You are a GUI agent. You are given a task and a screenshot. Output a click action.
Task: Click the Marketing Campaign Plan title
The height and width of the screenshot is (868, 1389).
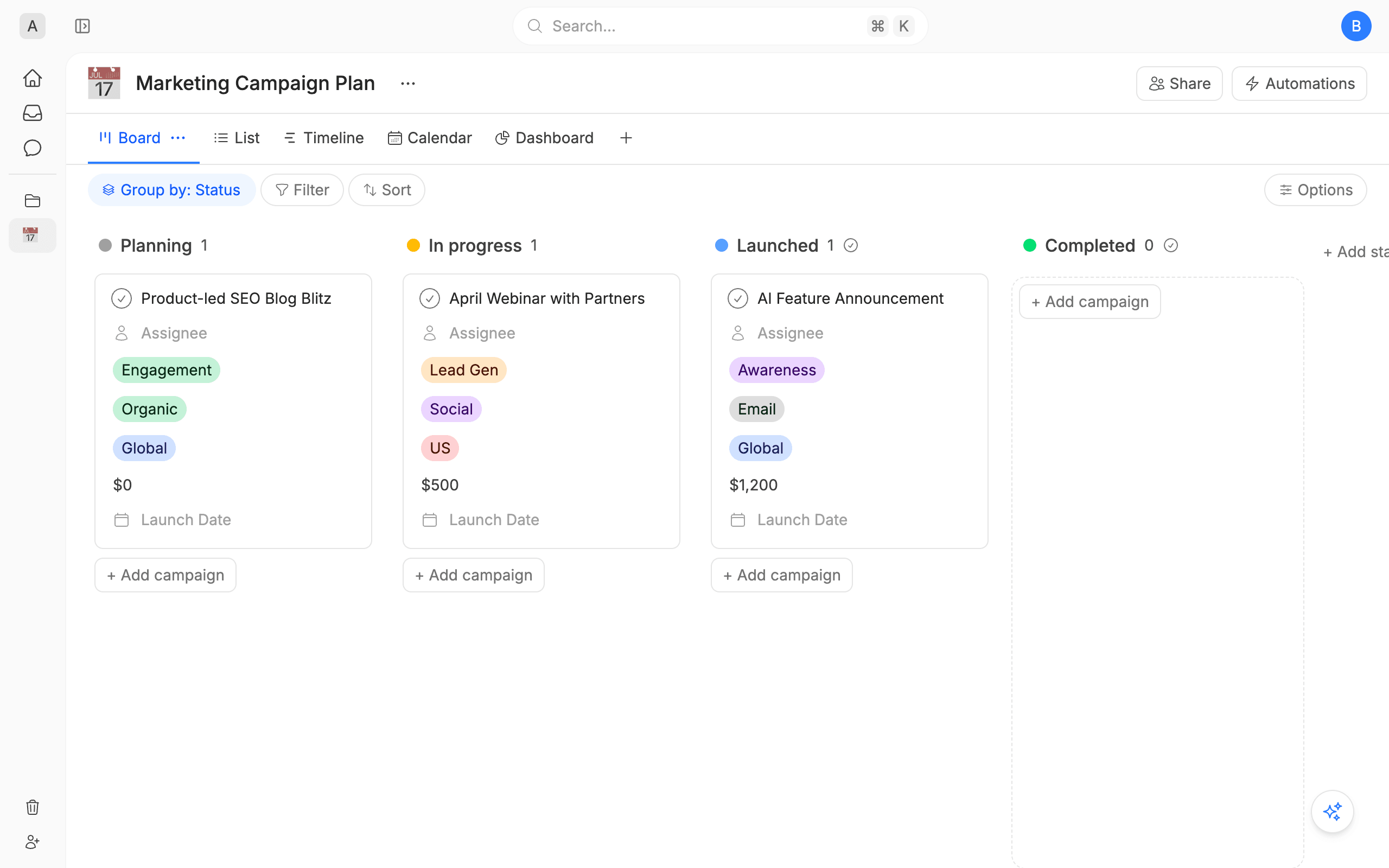pyautogui.click(x=256, y=83)
